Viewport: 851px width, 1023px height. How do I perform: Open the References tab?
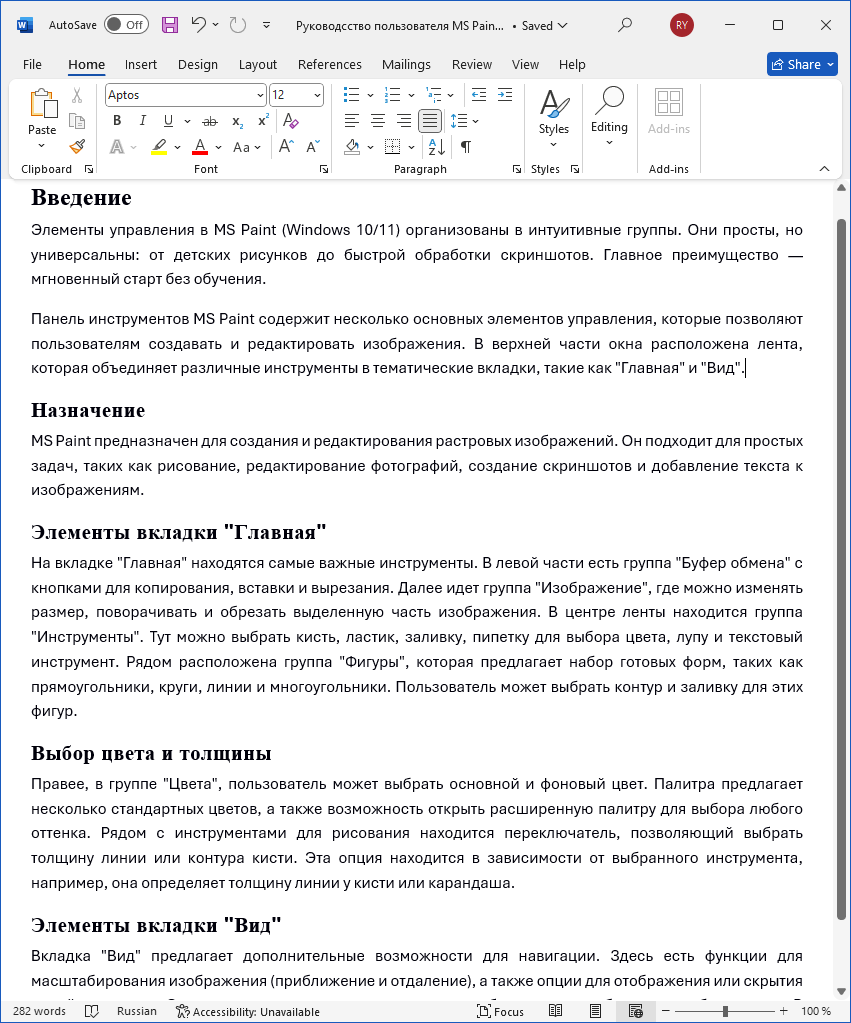point(330,64)
